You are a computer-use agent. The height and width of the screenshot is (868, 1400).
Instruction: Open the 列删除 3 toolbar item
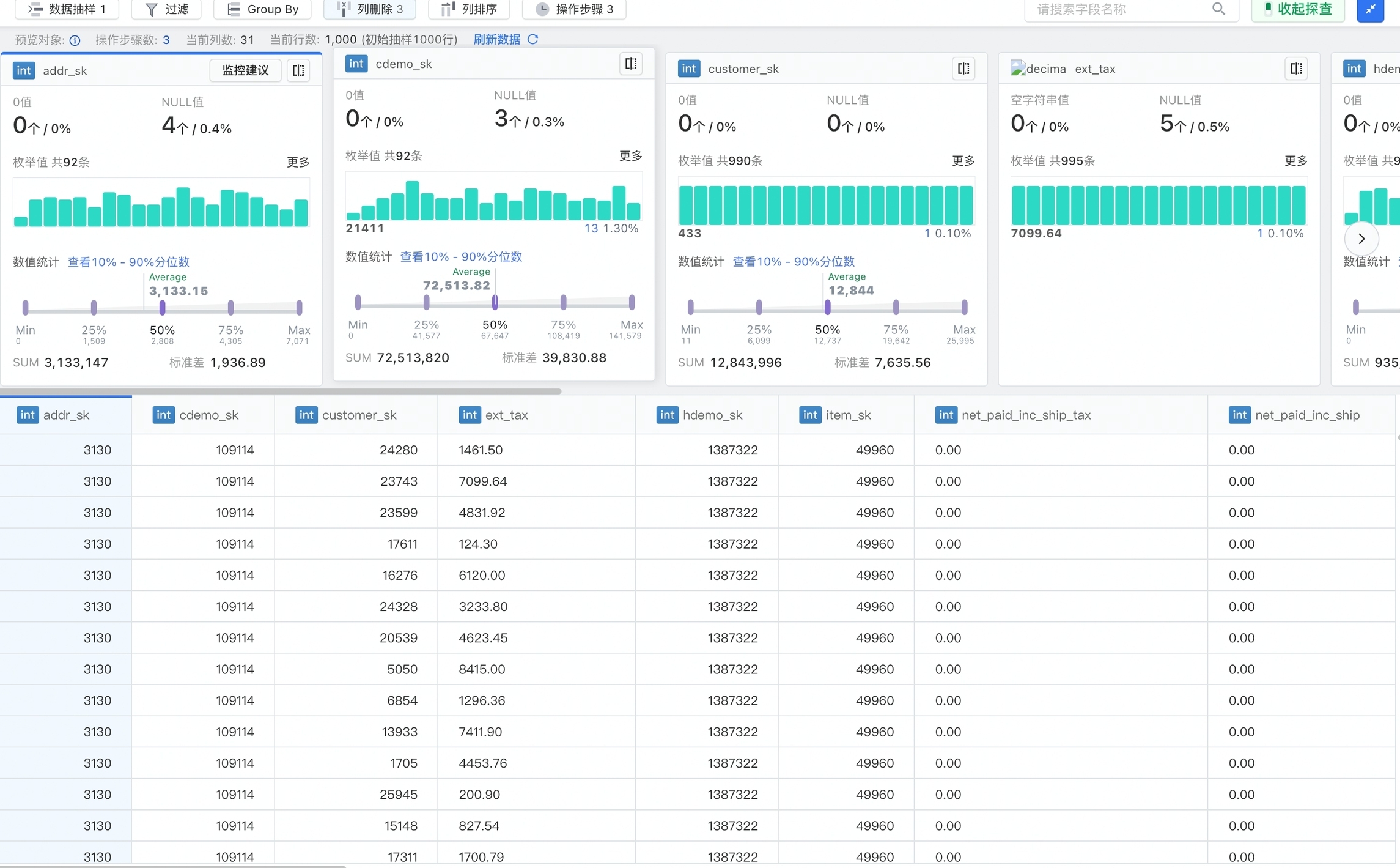pyautogui.click(x=370, y=9)
